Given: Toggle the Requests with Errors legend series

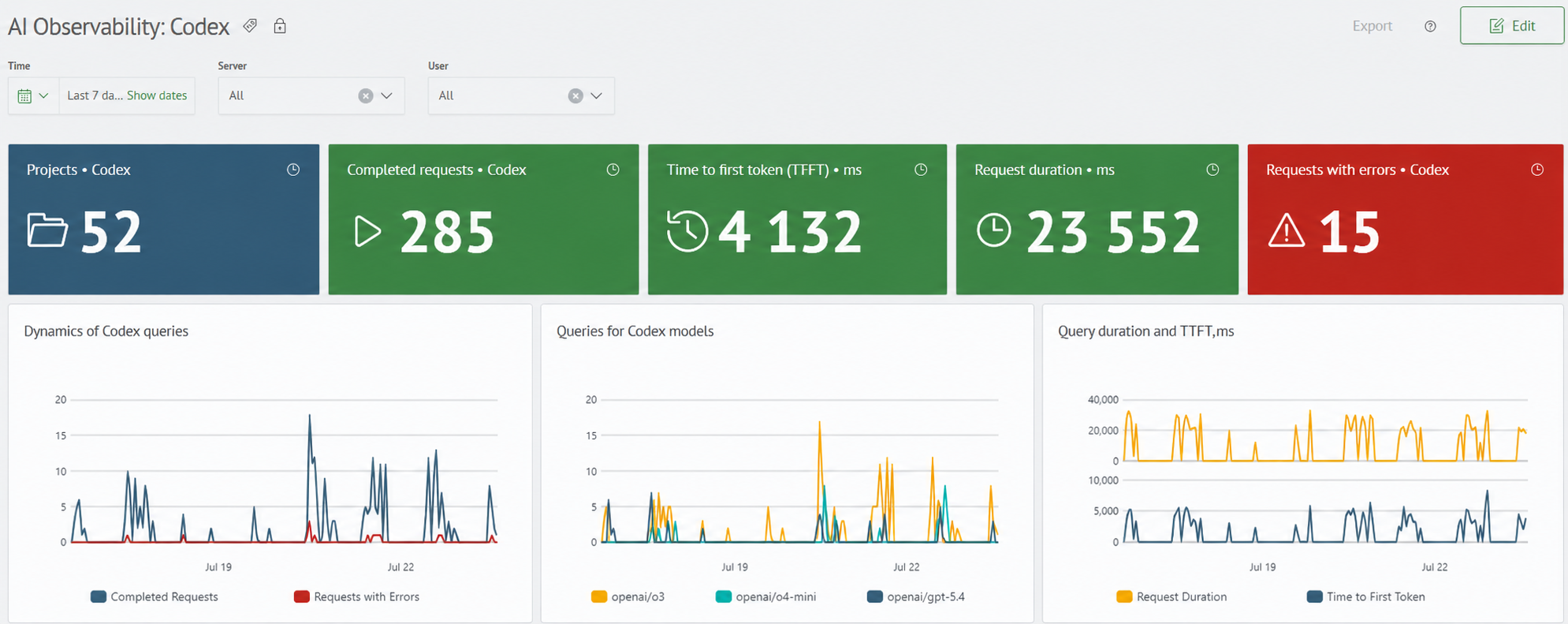Looking at the screenshot, I should pos(356,596).
